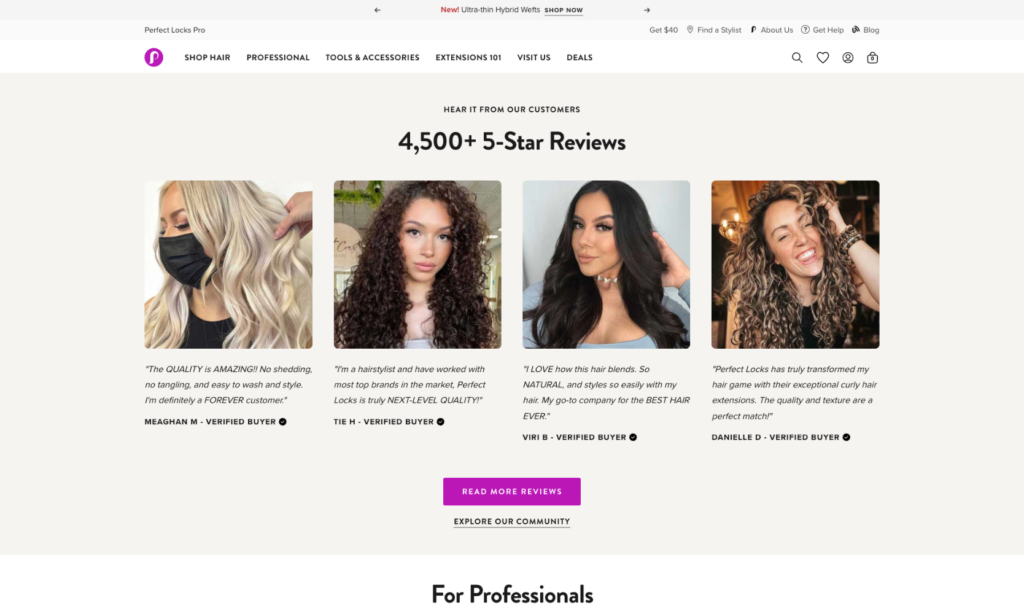Select Meaghan M's blonde hair review photo

coord(228,265)
